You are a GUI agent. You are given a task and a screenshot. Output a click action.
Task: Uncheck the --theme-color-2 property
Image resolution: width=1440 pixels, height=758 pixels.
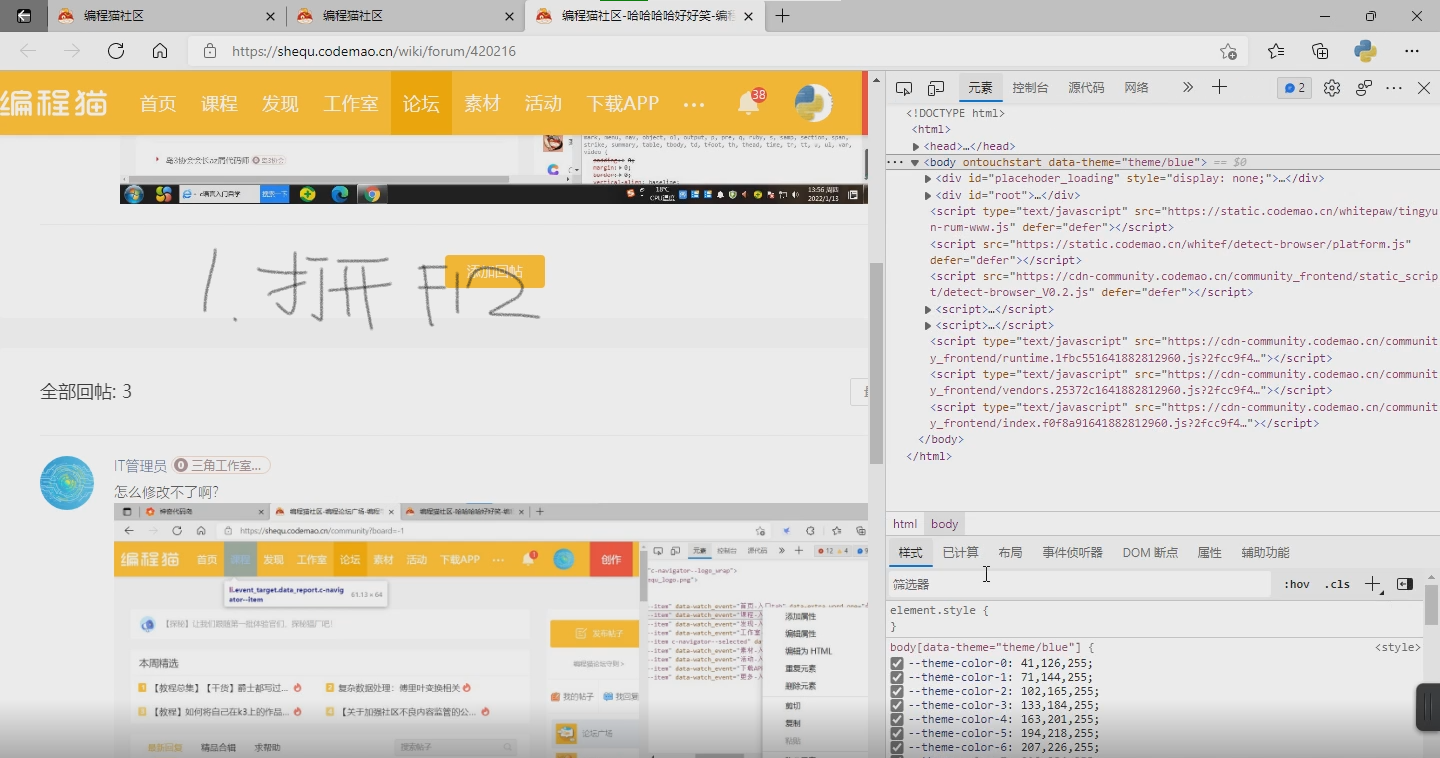(897, 691)
